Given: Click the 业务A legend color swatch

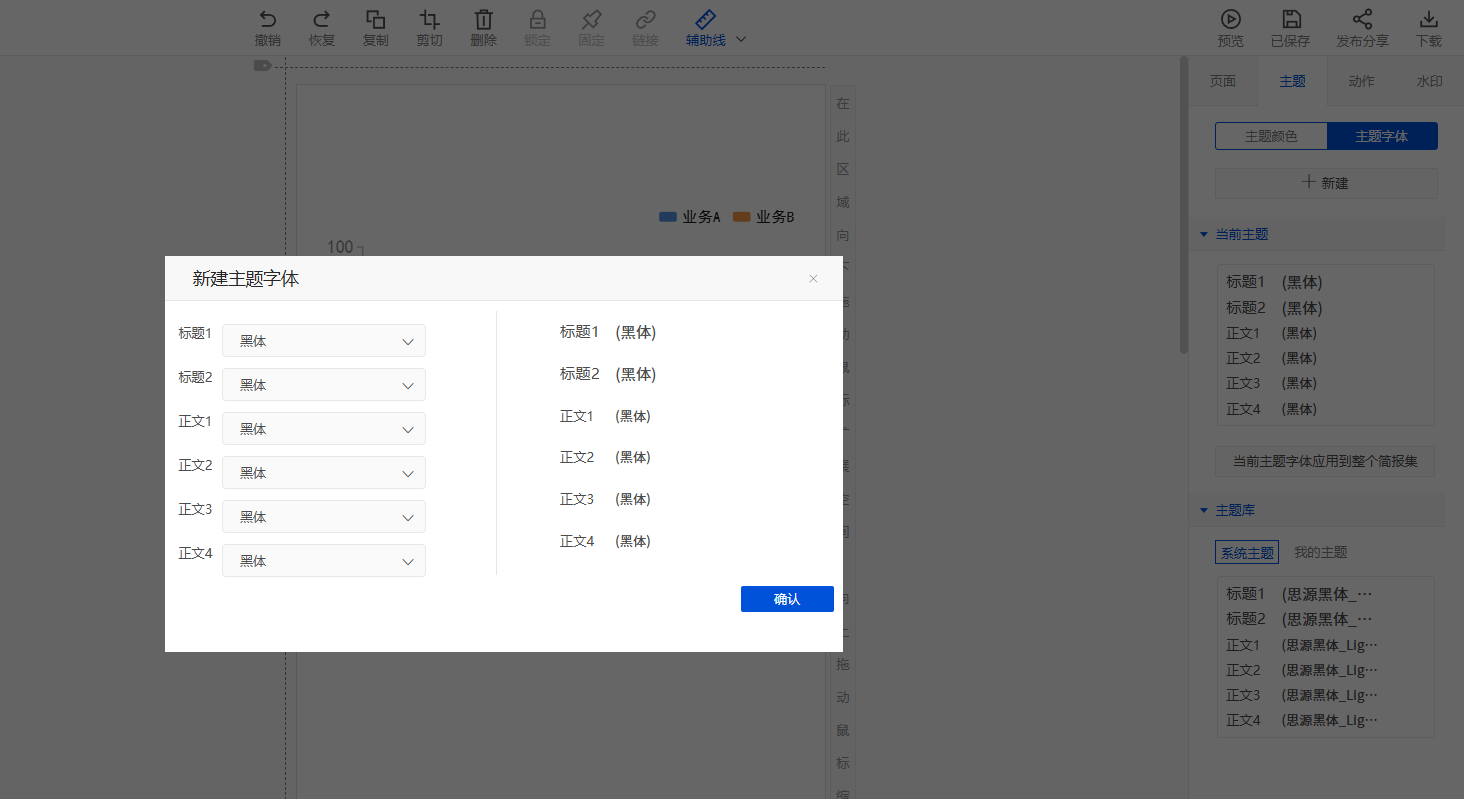Looking at the screenshot, I should click(x=668, y=217).
